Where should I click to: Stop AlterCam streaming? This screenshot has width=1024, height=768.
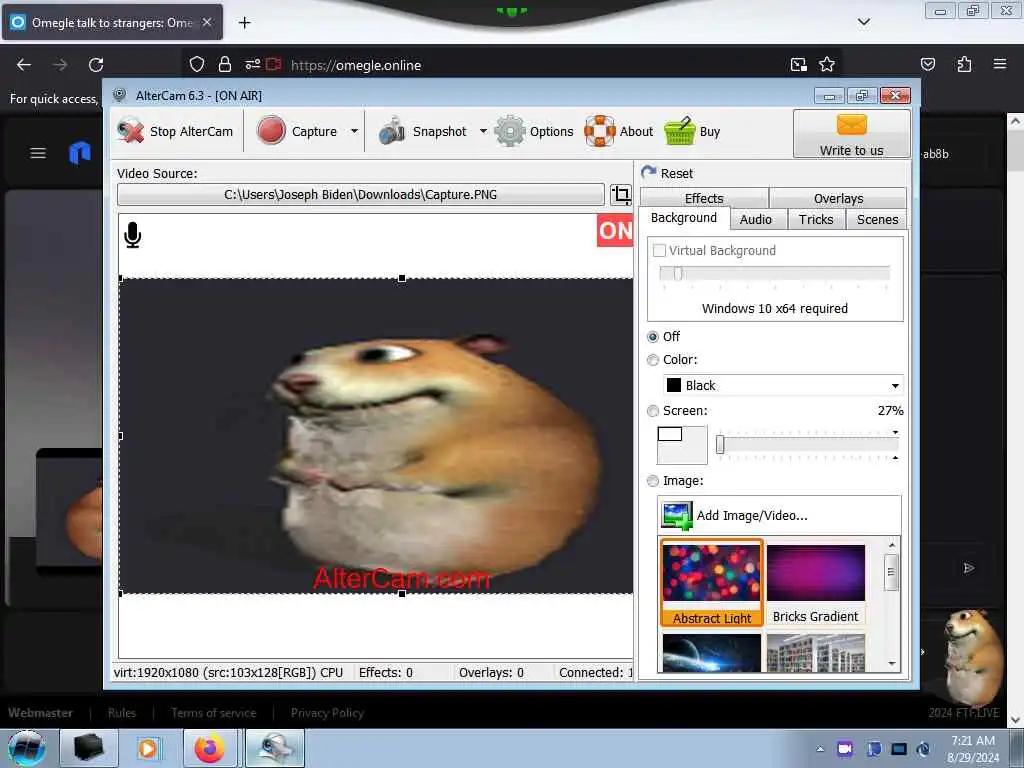pos(175,131)
